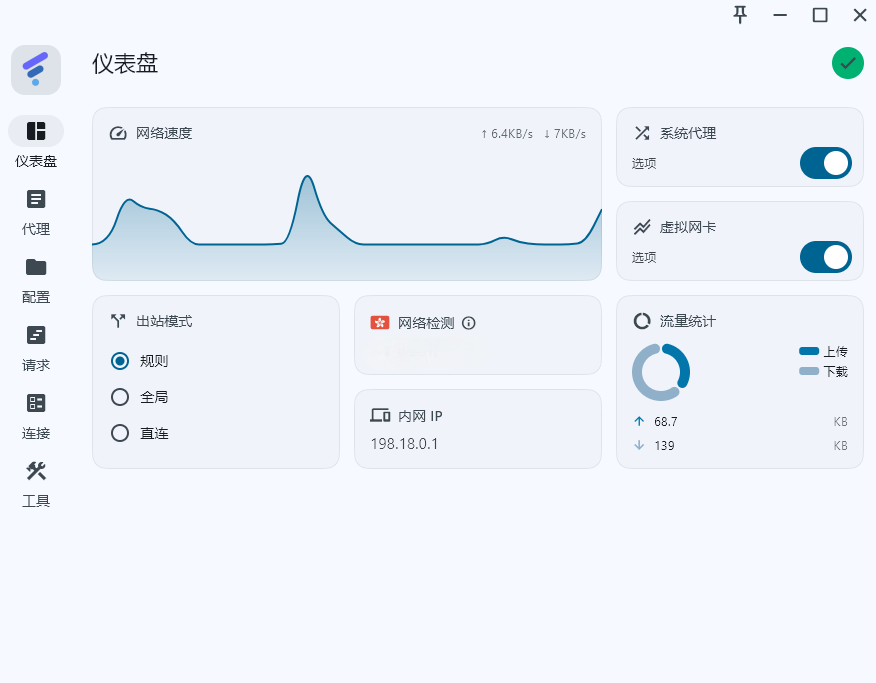Open 选项 under 虚拟网卡

(644, 257)
